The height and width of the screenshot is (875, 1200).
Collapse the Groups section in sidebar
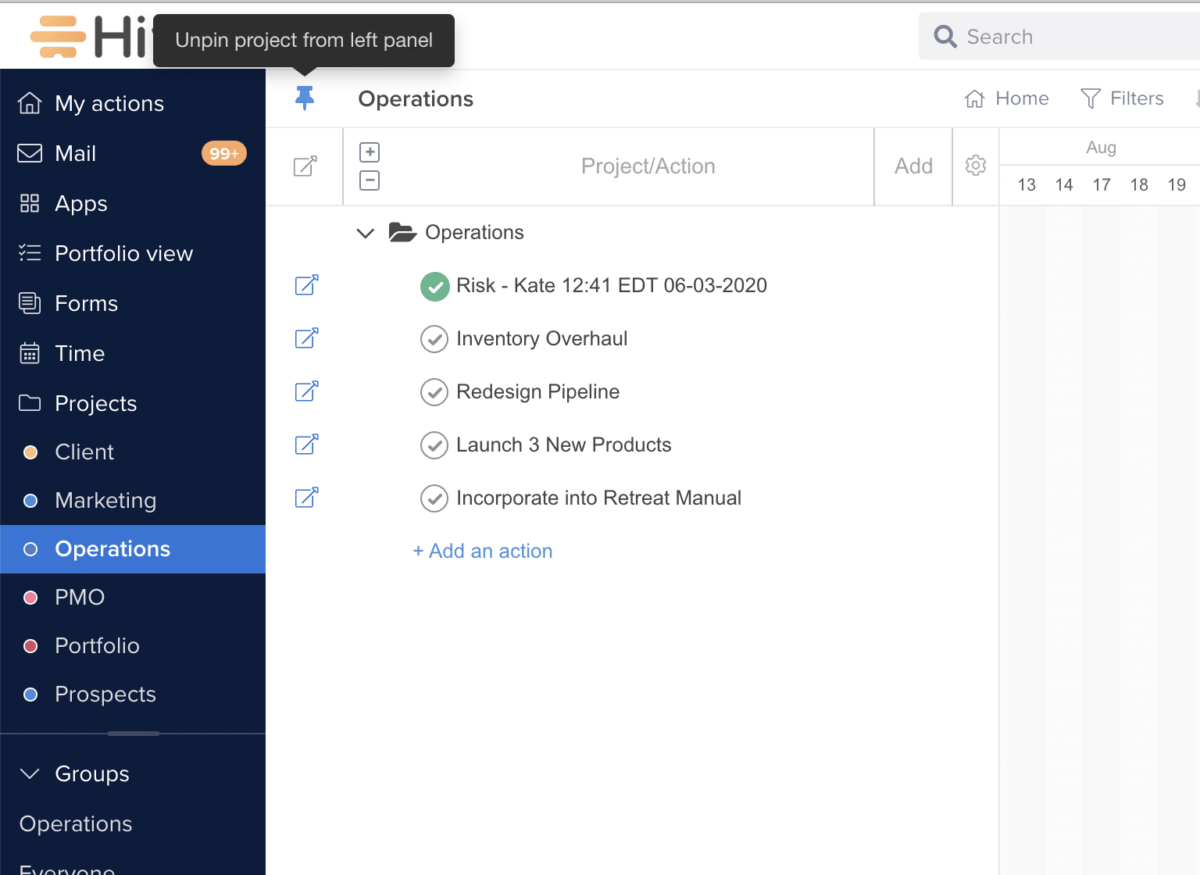click(x=30, y=774)
